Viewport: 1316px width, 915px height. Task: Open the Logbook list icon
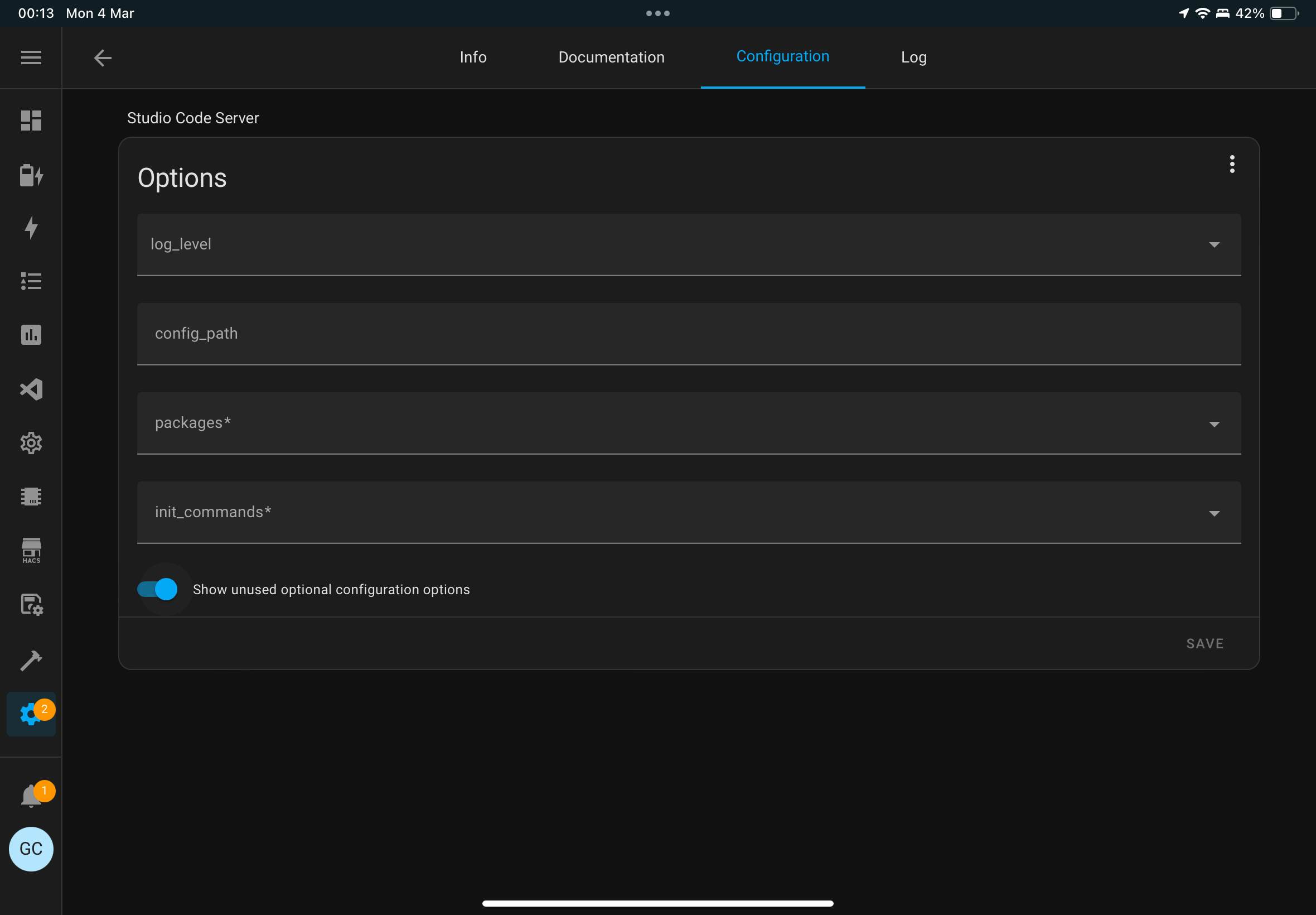pyautogui.click(x=31, y=281)
